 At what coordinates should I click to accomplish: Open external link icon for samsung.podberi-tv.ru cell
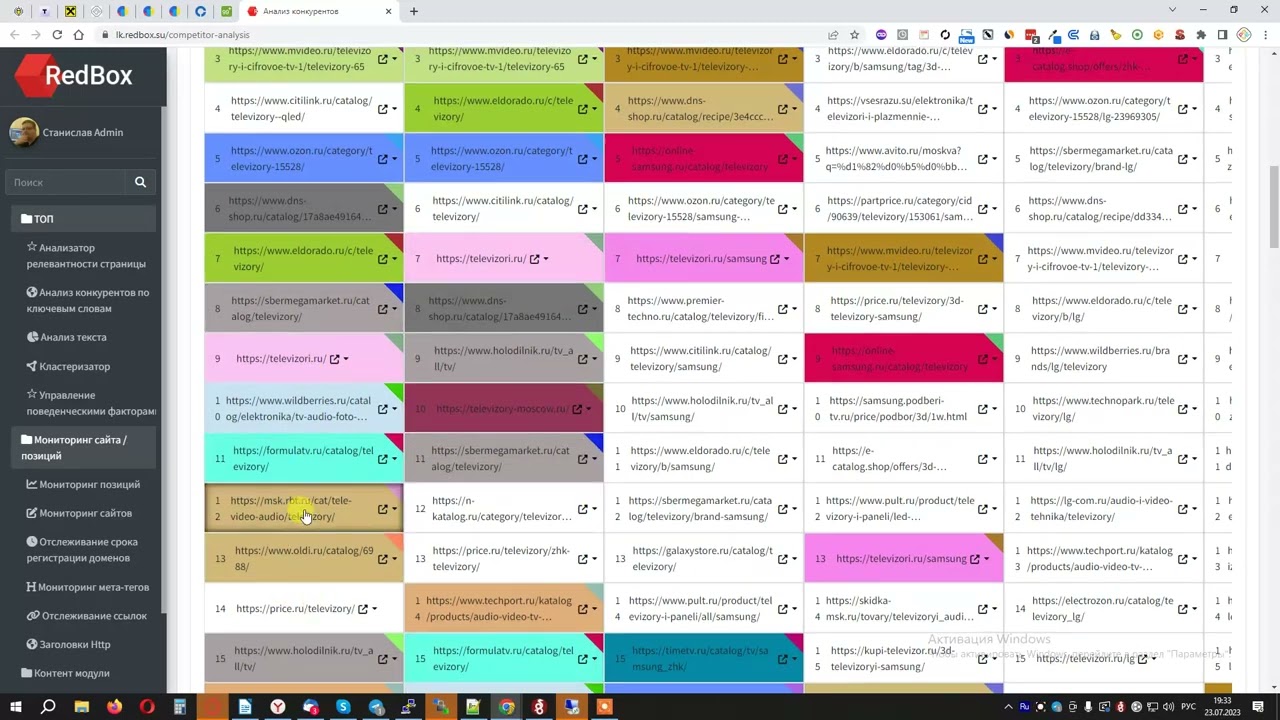click(983, 409)
